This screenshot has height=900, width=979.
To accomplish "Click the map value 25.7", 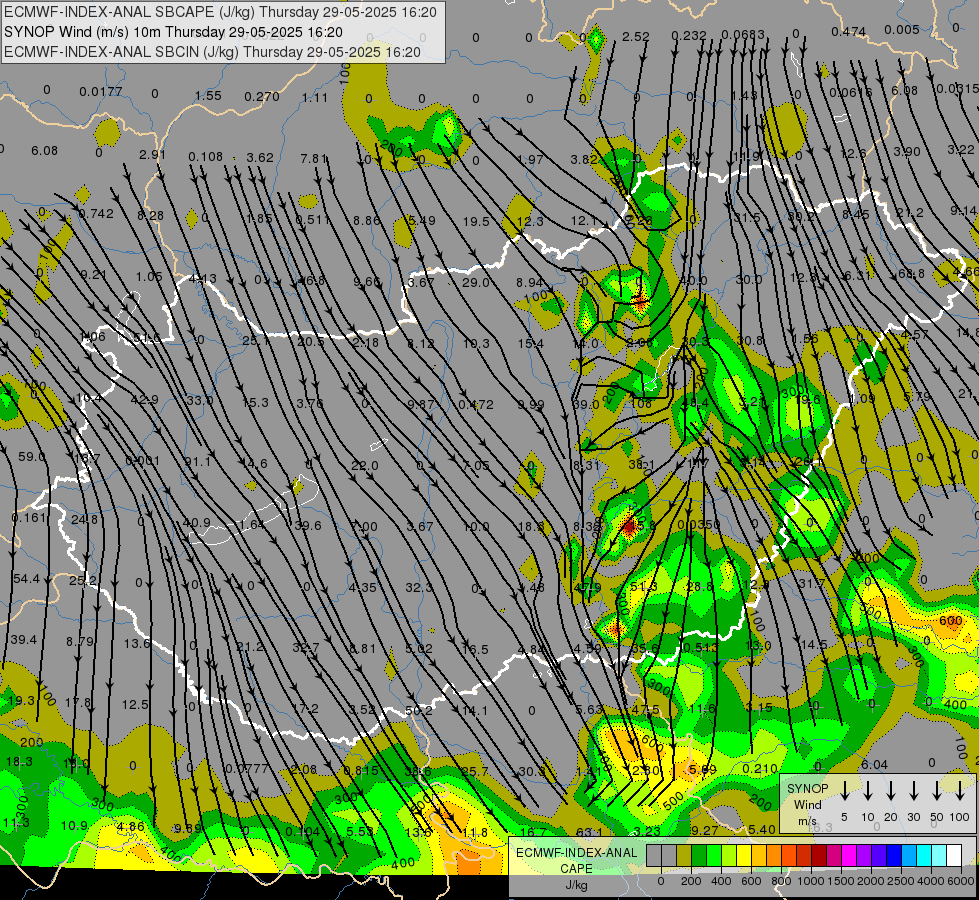I will click(475, 771).
